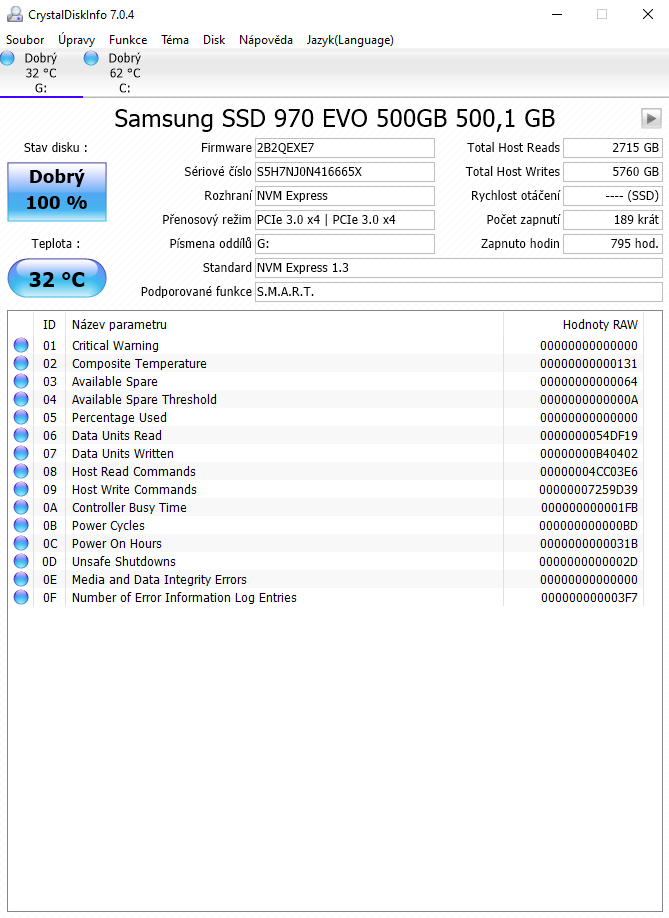
Task: Click the Název parametru column header
Action: click(284, 324)
